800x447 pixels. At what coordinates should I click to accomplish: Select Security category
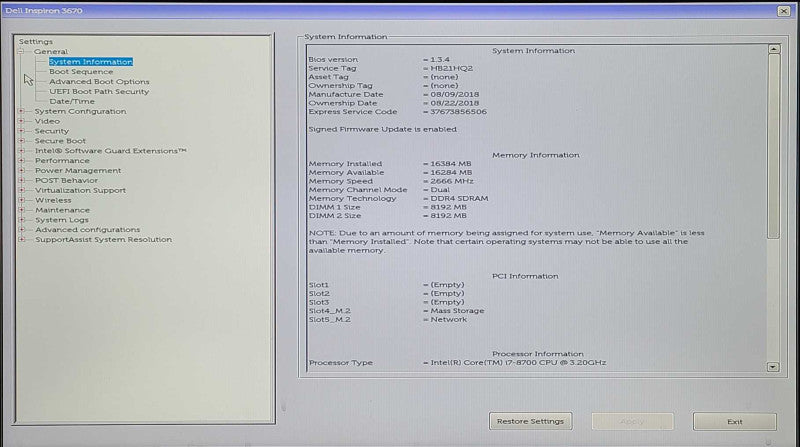[x=52, y=131]
